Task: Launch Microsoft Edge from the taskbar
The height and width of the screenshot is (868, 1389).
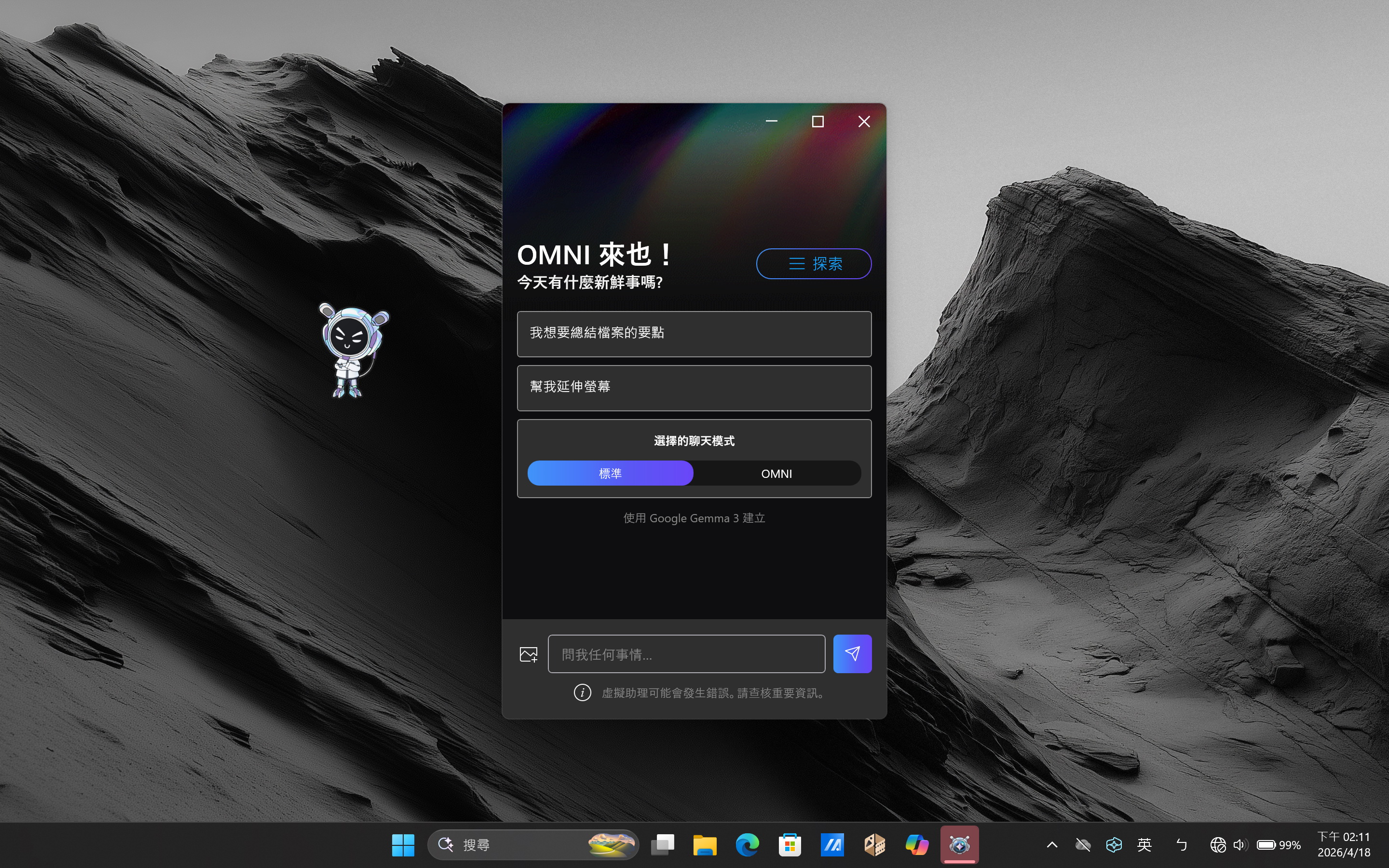Action: point(747,844)
